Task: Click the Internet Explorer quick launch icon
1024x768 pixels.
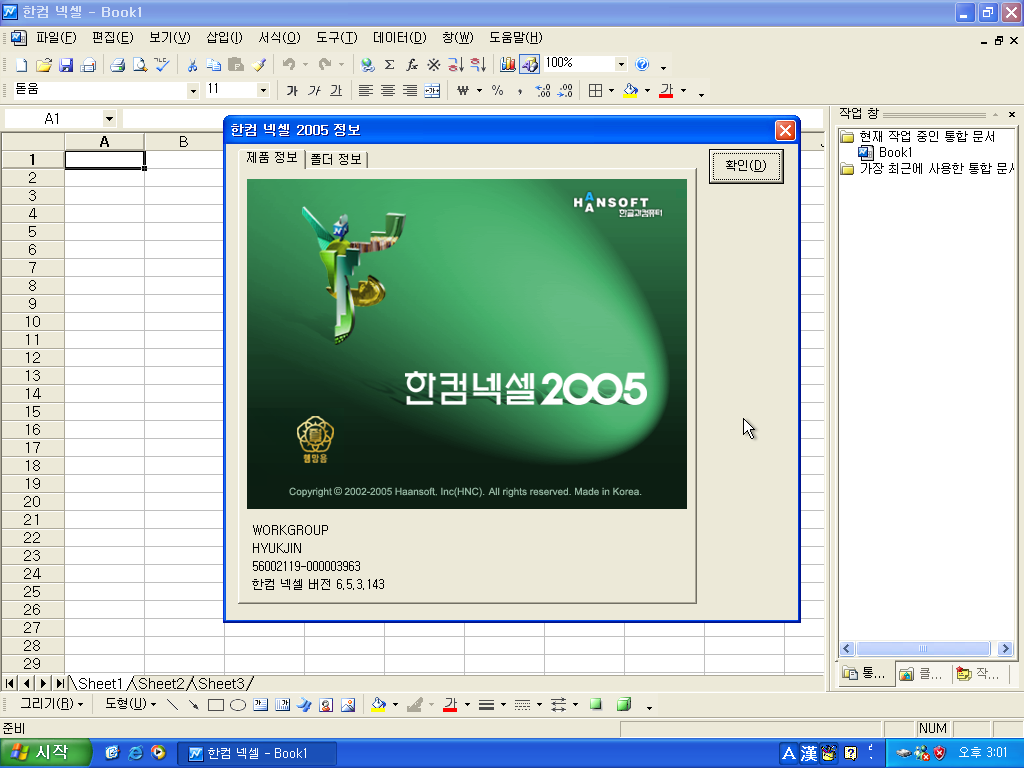Action: (x=135, y=753)
